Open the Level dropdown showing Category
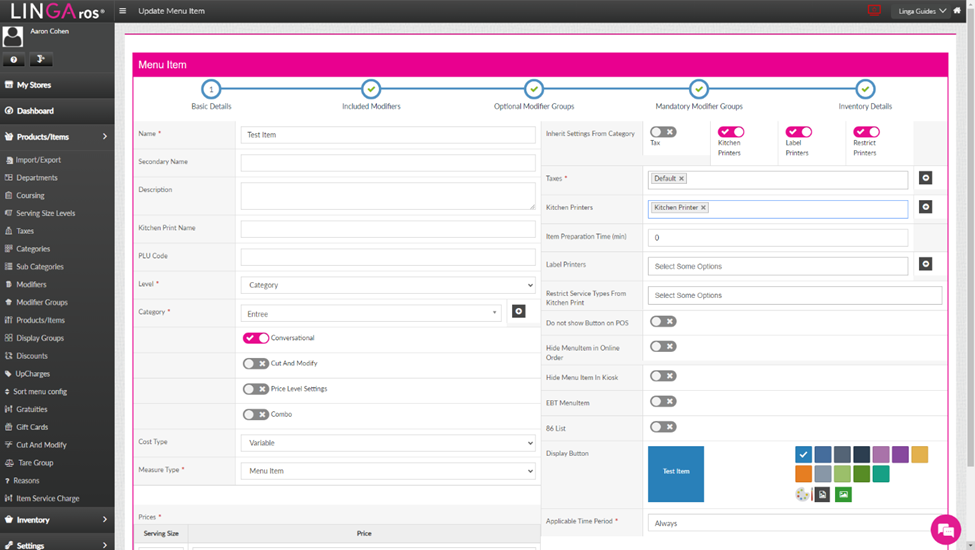Image resolution: width=975 pixels, height=550 pixels. click(388, 285)
